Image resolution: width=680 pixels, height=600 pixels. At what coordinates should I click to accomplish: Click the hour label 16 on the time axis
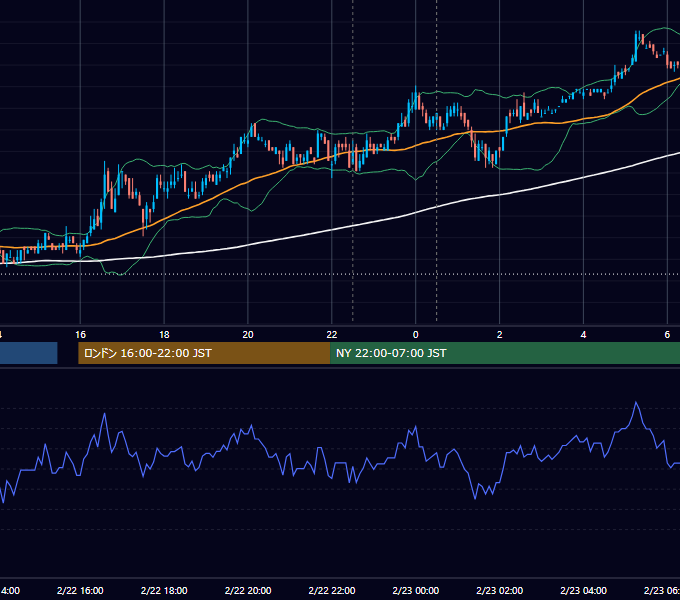[x=81, y=335]
